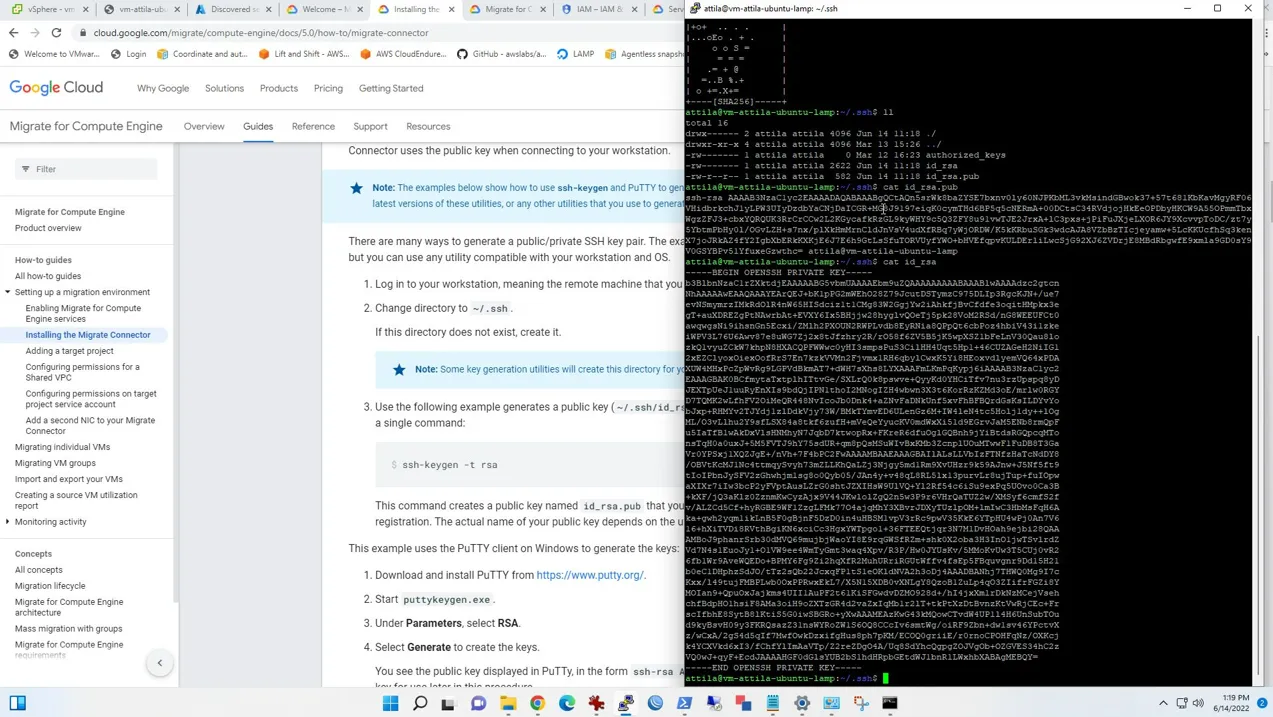Viewport: 1273px width, 717px height.
Task: Click the padlock icon in the address bar
Action: pyautogui.click(x=83, y=33)
